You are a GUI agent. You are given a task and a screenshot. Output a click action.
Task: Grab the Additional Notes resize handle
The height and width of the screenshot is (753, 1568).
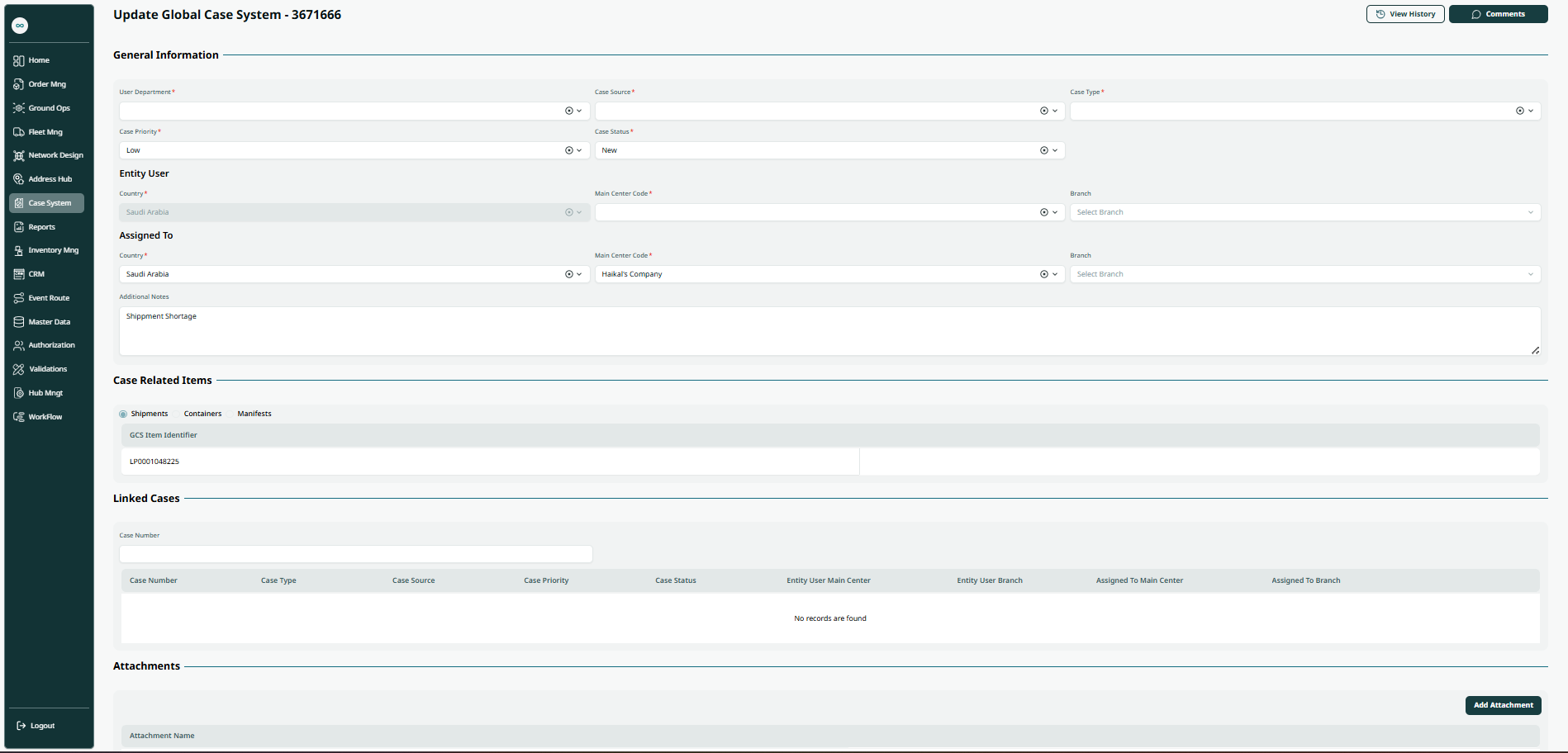coord(1535,350)
